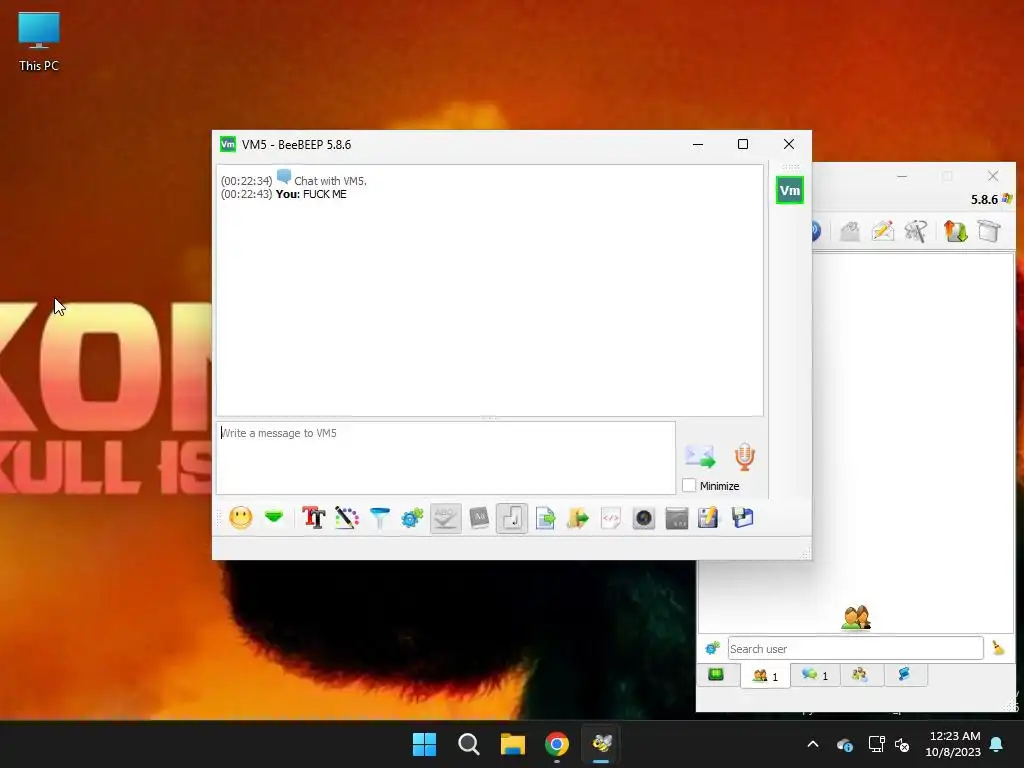Tick the Minimize checkbox
The width and height of the screenshot is (1024, 768).
tap(688, 485)
